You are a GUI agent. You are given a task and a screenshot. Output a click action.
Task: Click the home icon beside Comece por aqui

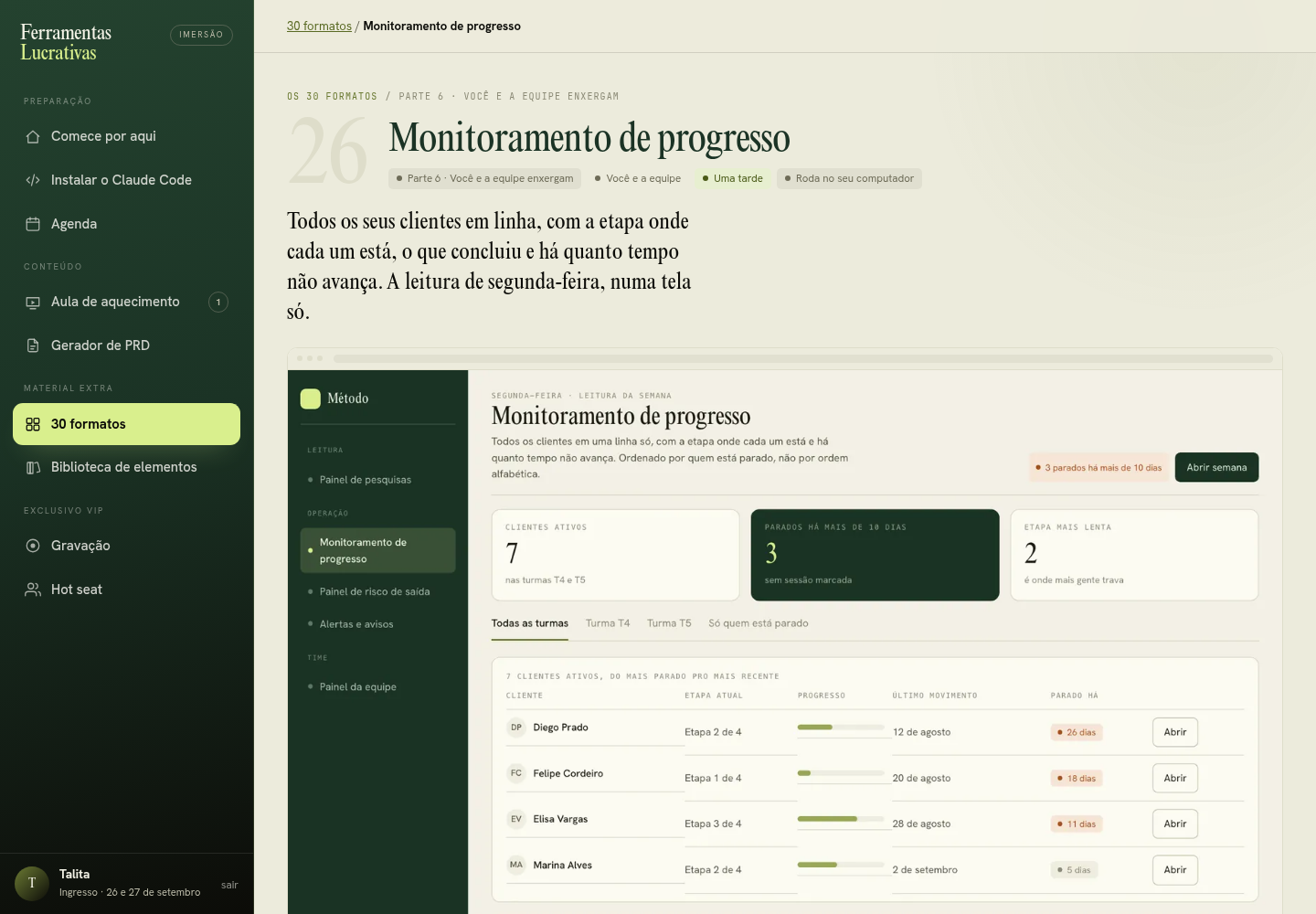click(33, 136)
